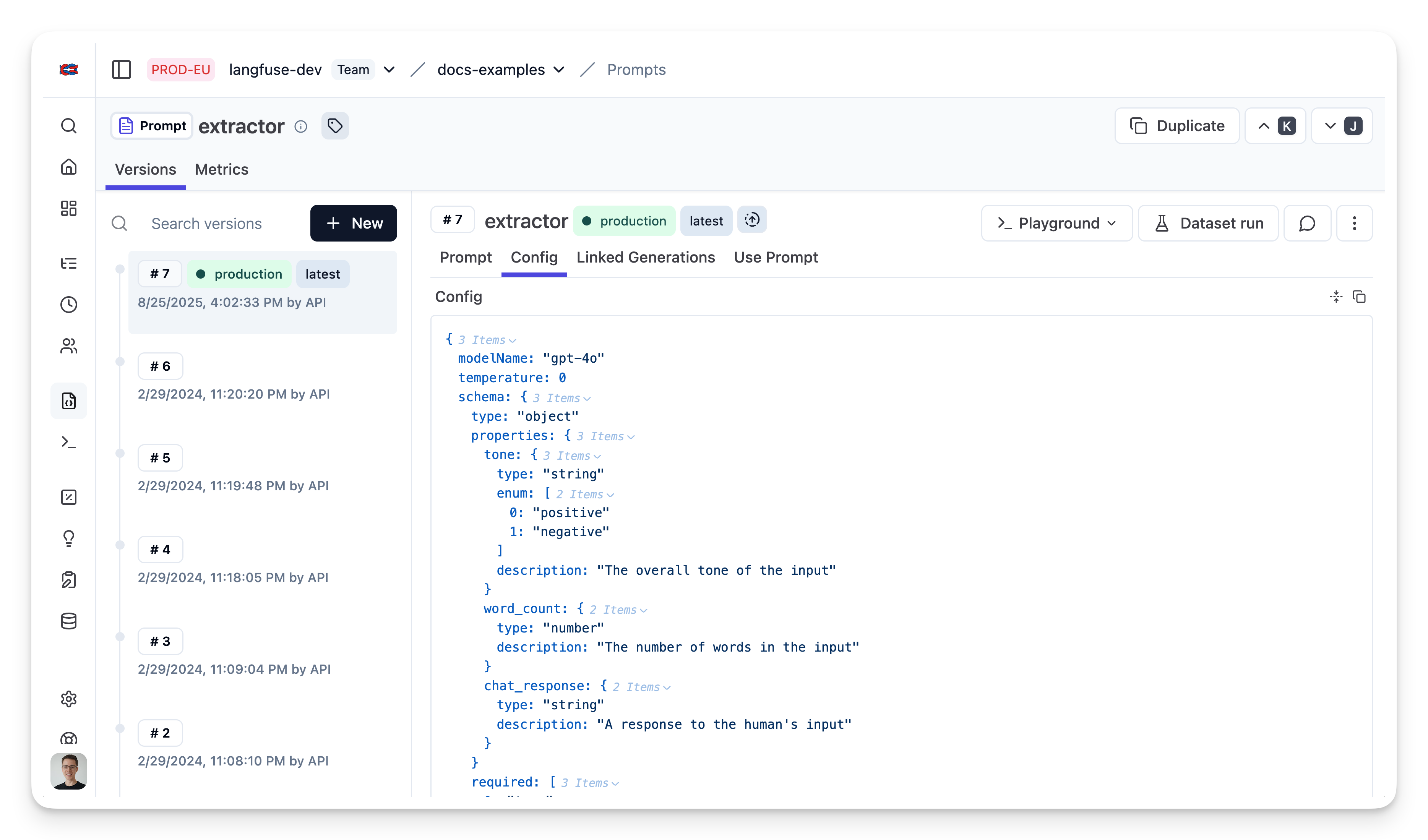1428x840 pixels.
Task: Open Settings via the gear icon
Action: point(68,699)
